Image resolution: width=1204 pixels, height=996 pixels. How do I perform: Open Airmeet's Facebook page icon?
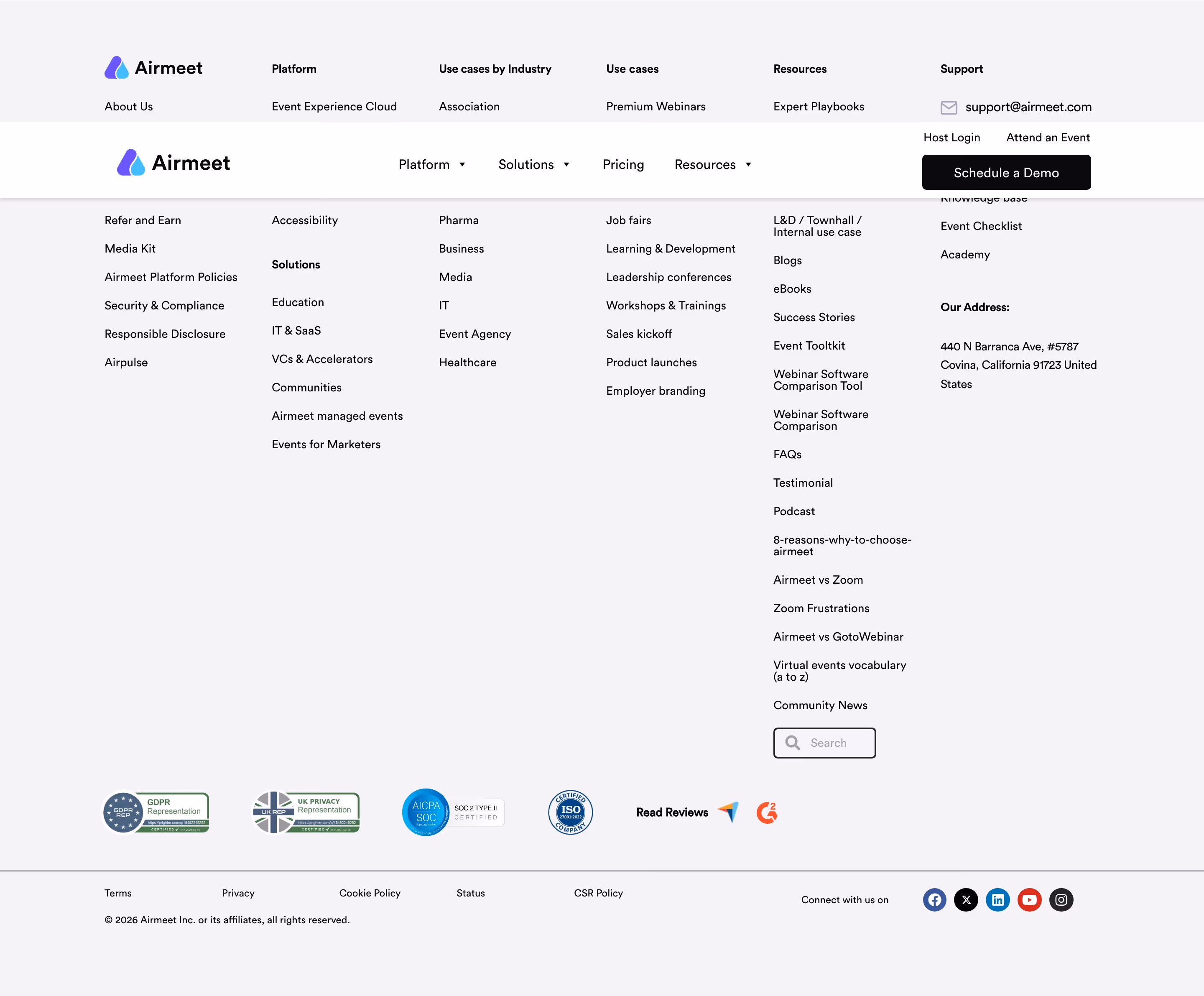tap(934, 900)
